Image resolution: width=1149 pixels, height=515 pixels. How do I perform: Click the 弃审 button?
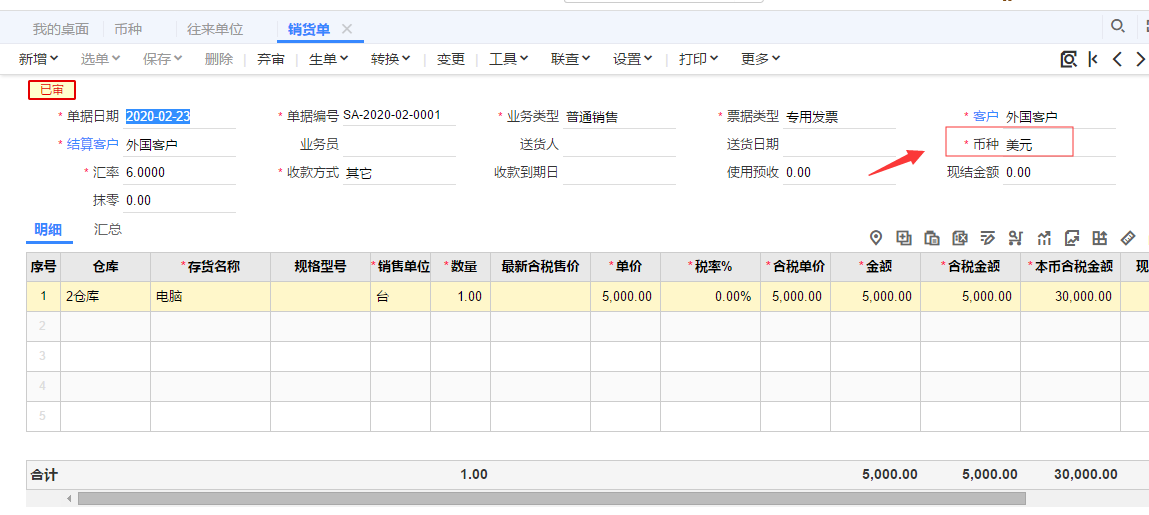(271, 59)
